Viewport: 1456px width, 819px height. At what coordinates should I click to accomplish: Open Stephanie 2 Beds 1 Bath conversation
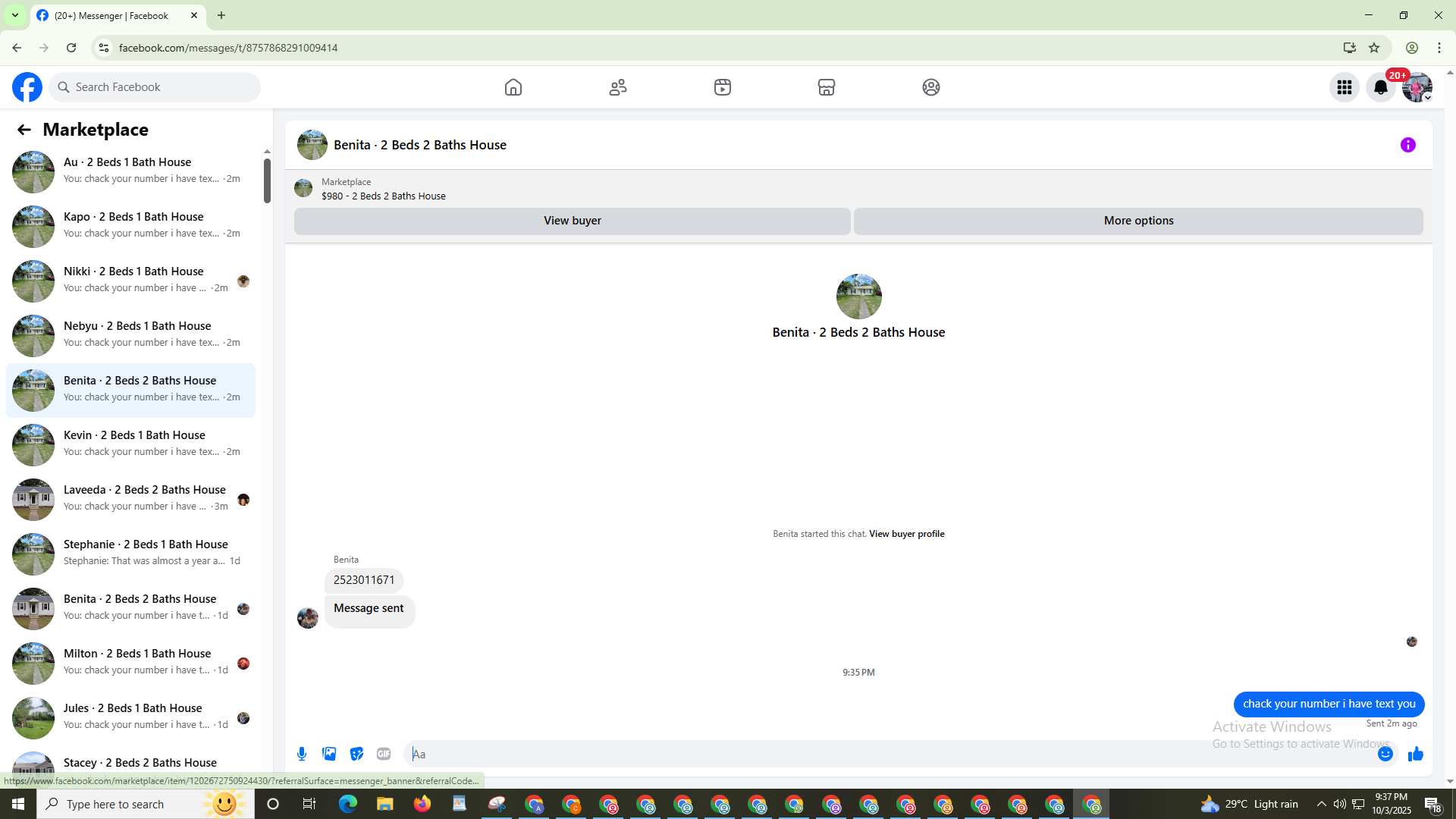point(131,554)
